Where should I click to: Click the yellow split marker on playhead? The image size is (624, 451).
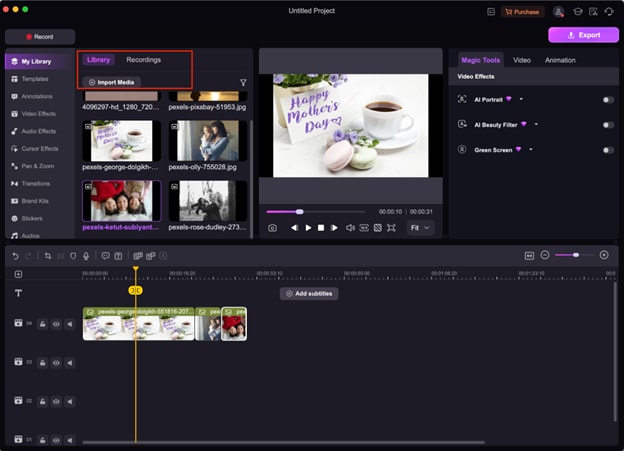tap(136, 290)
